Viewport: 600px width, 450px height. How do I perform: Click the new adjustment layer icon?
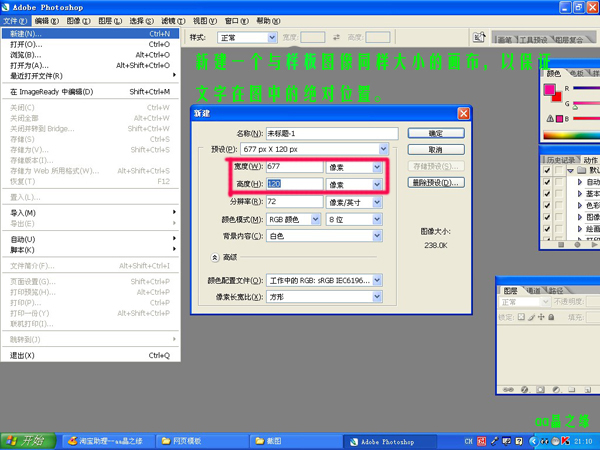tap(556, 390)
